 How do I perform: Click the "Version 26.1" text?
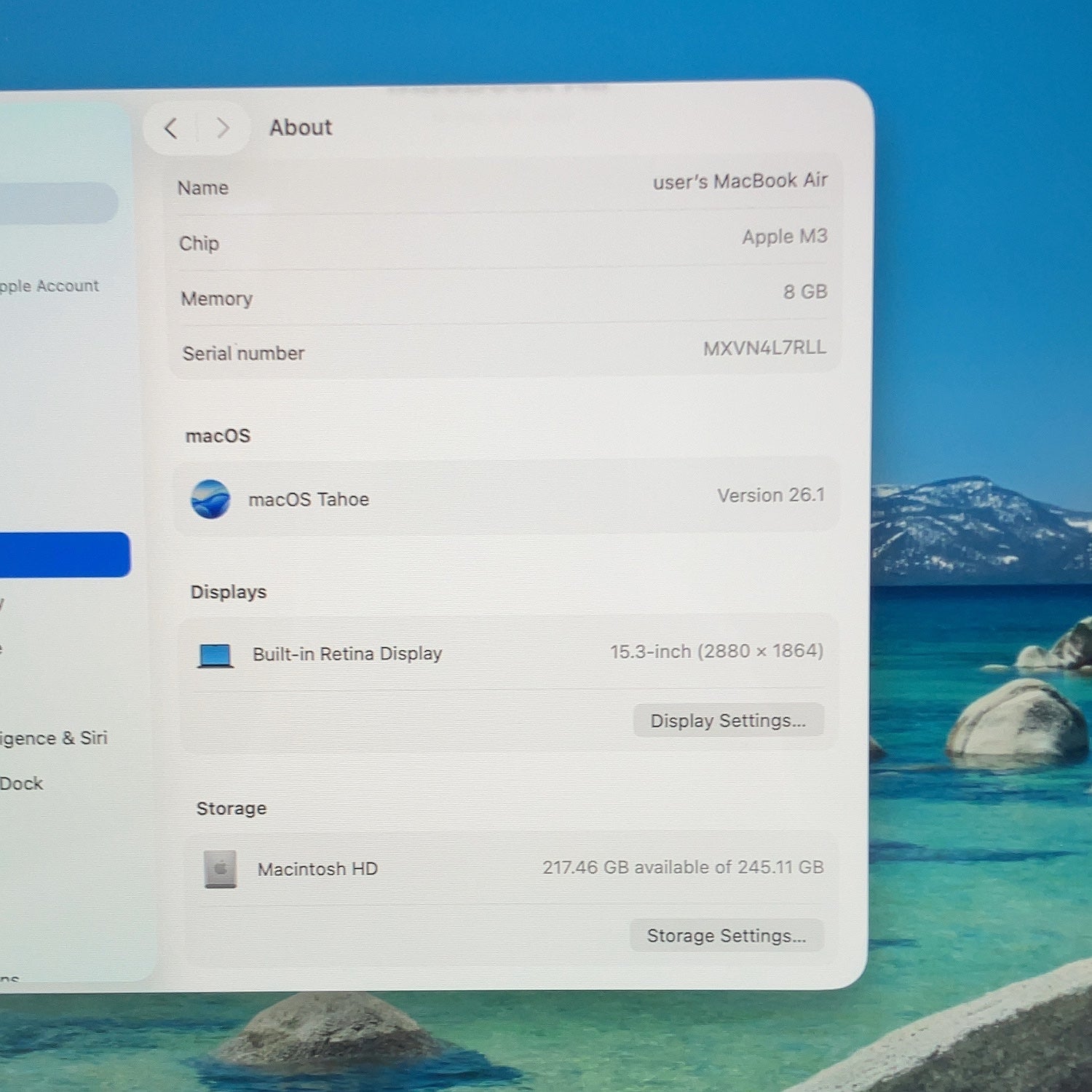(x=771, y=495)
